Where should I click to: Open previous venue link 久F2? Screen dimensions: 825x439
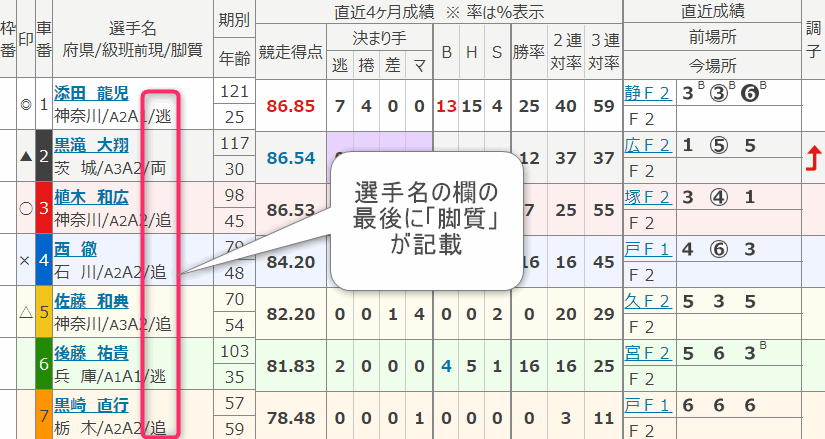tap(647, 301)
